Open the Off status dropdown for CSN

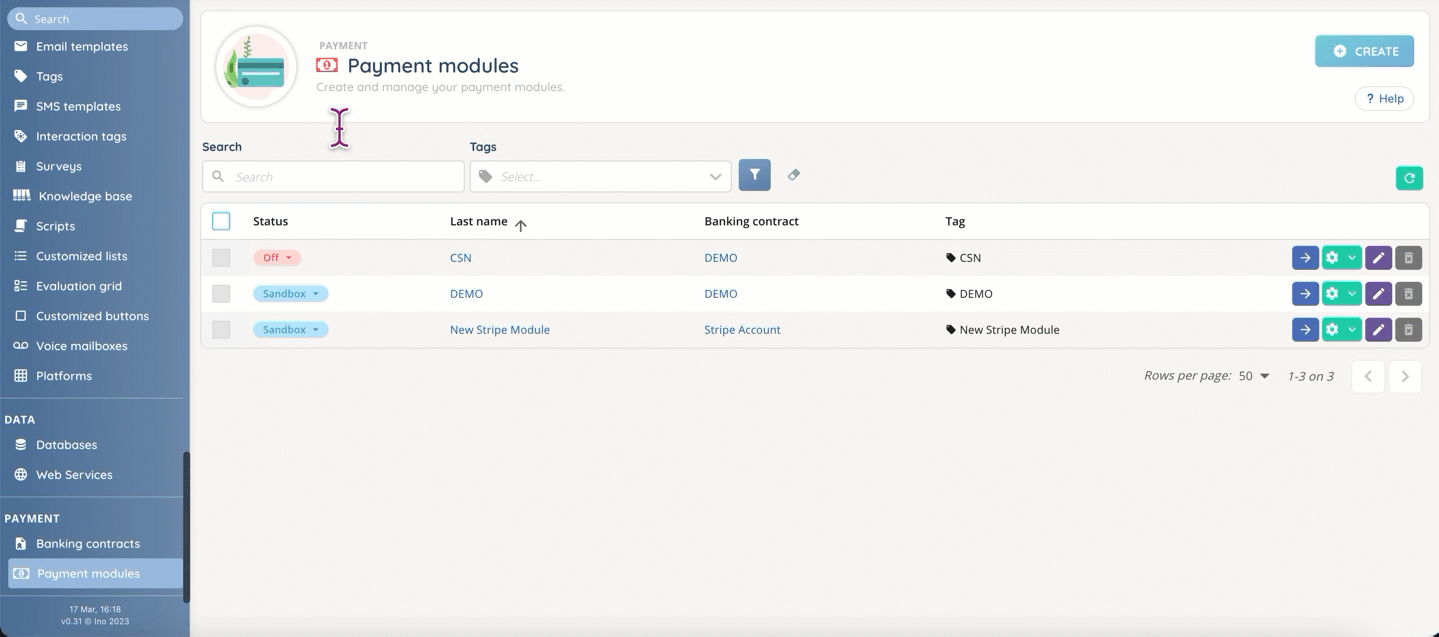click(277, 258)
